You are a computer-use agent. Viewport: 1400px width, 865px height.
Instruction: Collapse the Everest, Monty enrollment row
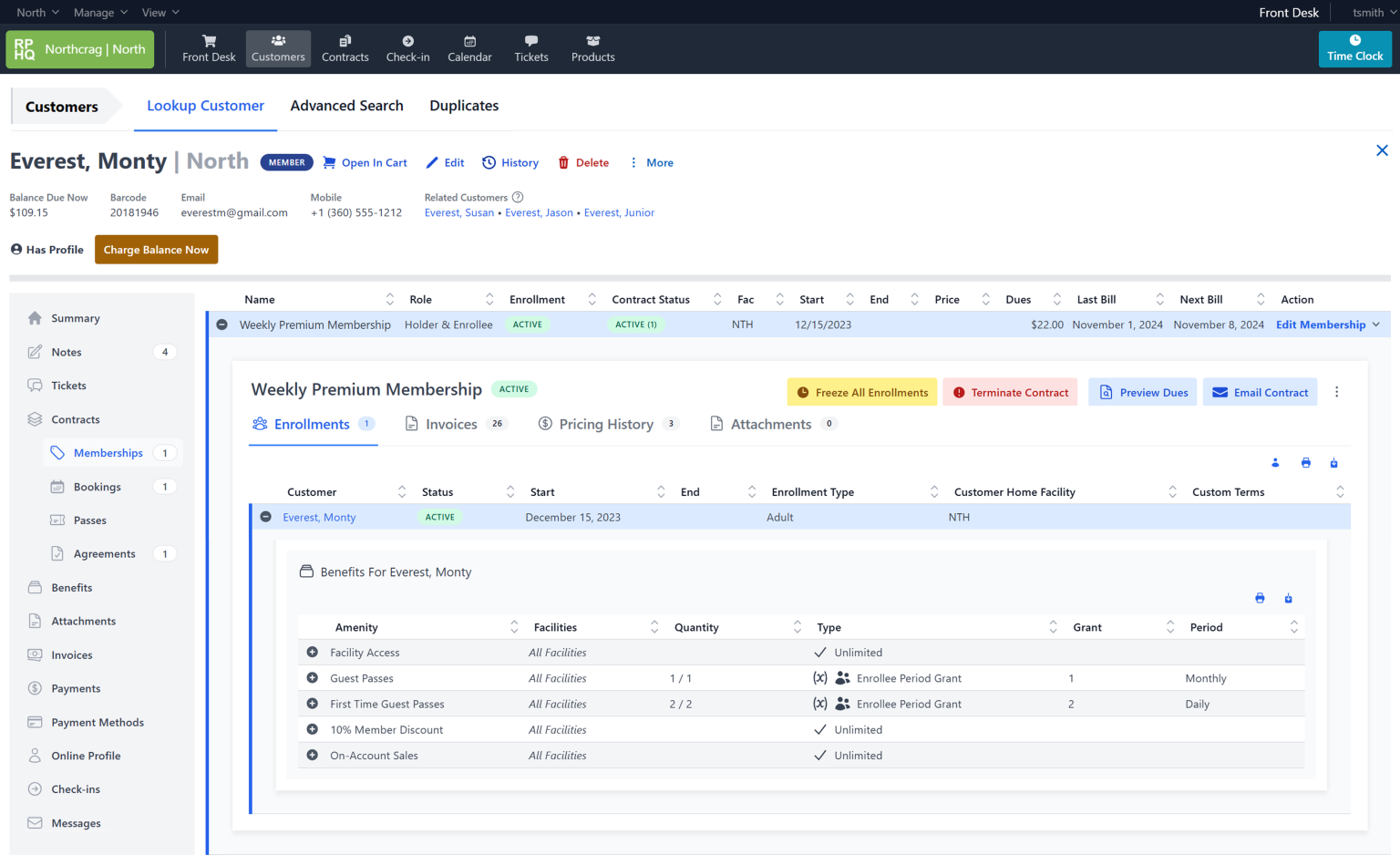[x=266, y=517]
